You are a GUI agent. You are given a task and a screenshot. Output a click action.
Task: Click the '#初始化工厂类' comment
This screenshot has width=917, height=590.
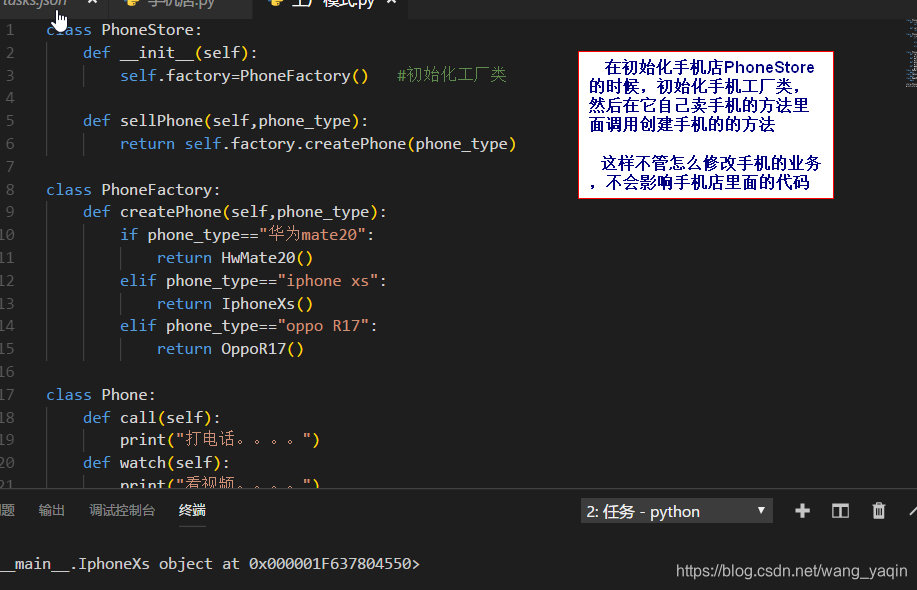(451, 75)
